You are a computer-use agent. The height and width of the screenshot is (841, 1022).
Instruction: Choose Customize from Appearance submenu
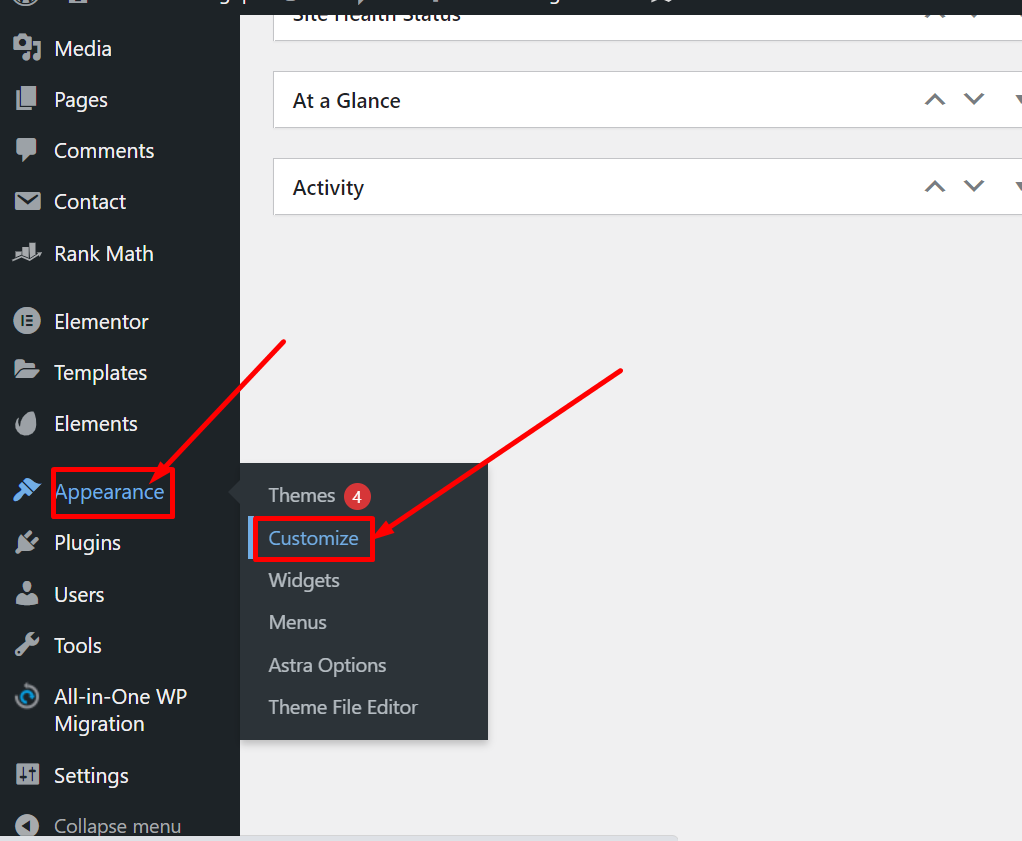coord(314,539)
